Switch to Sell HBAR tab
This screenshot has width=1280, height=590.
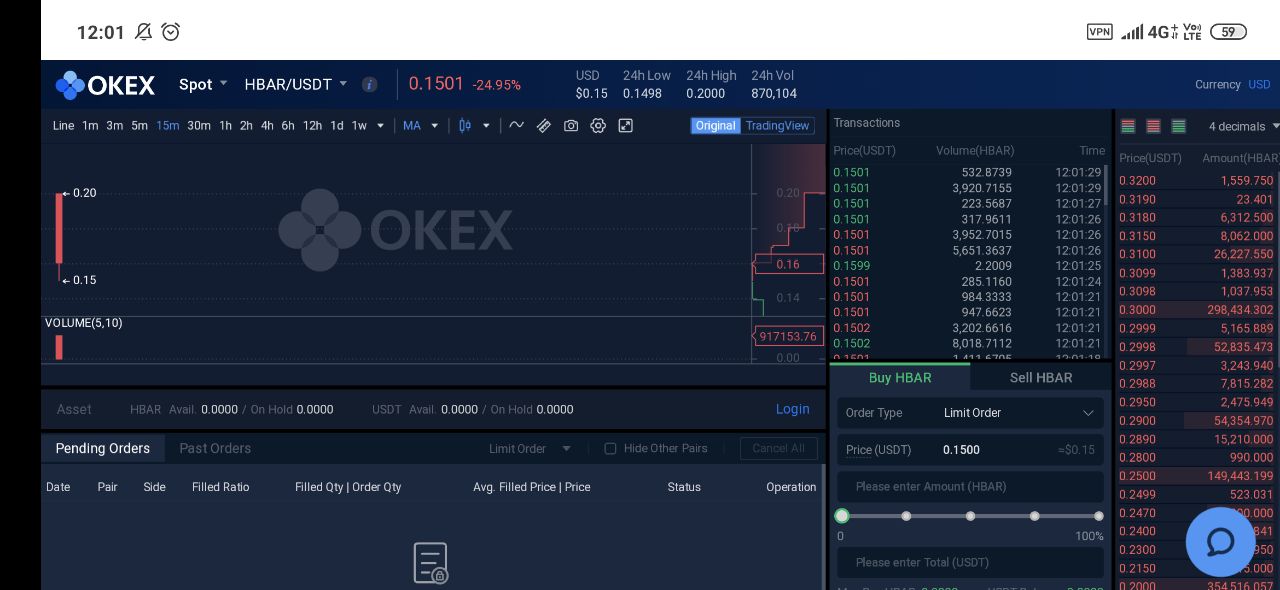click(x=1041, y=377)
